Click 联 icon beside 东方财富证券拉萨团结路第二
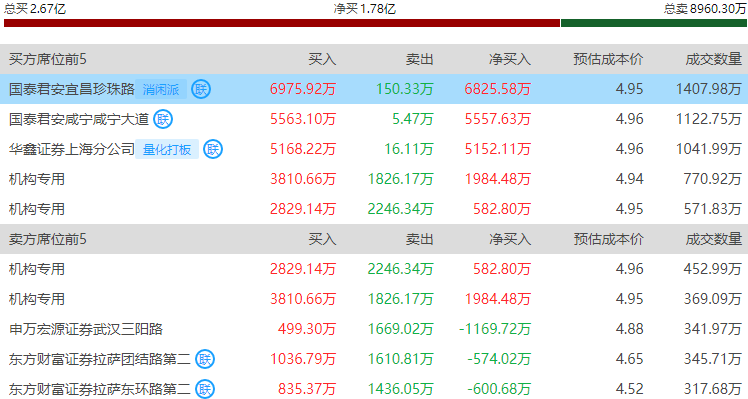Viewport: 748px width, 399px height. 205,359
